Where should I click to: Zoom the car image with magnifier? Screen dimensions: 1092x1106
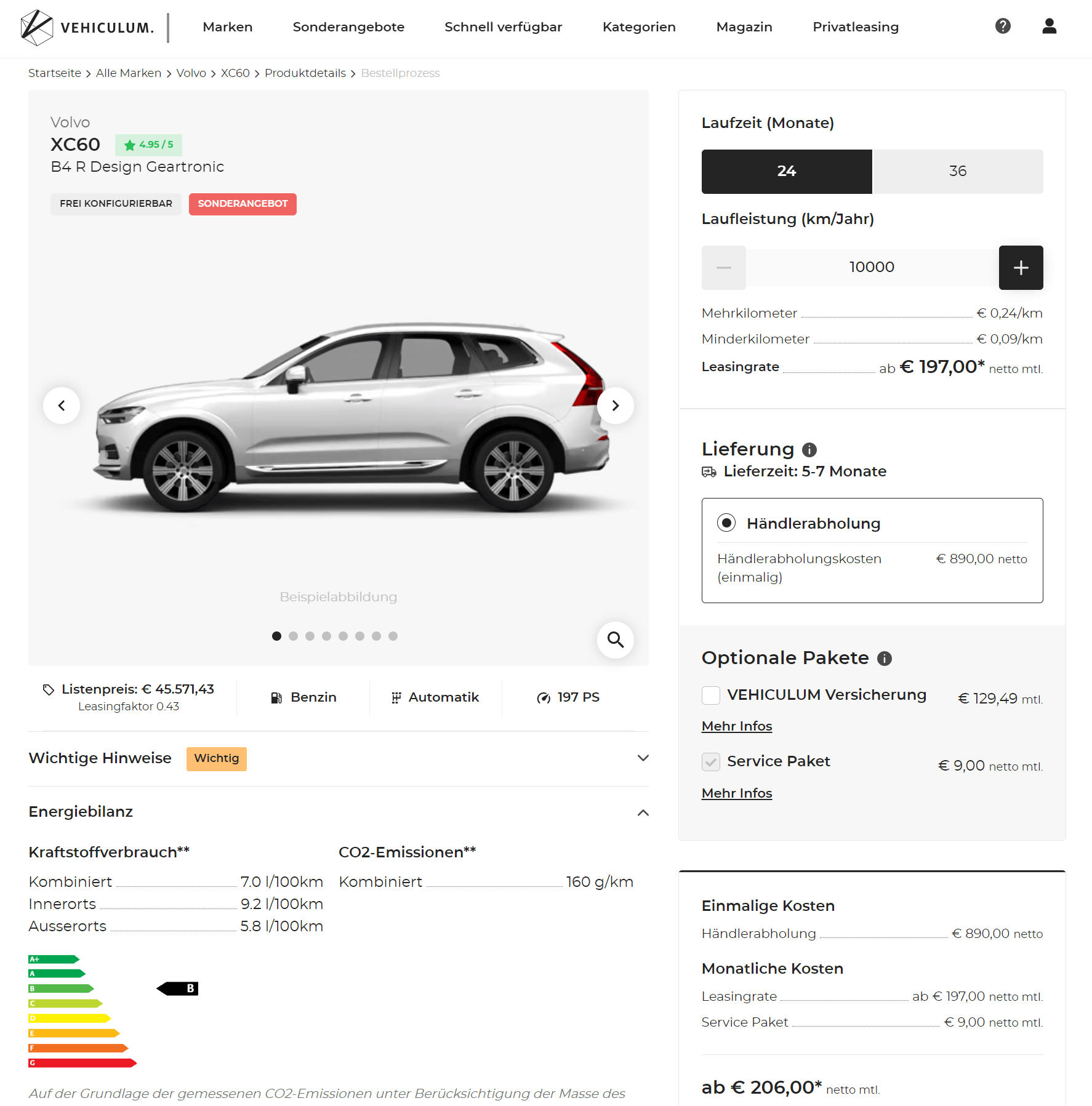[616, 640]
